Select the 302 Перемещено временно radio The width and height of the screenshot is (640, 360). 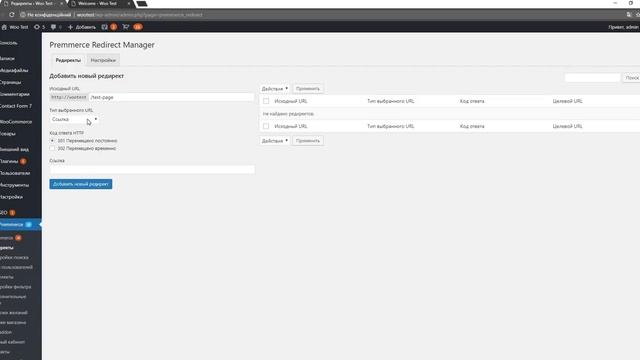point(52,148)
